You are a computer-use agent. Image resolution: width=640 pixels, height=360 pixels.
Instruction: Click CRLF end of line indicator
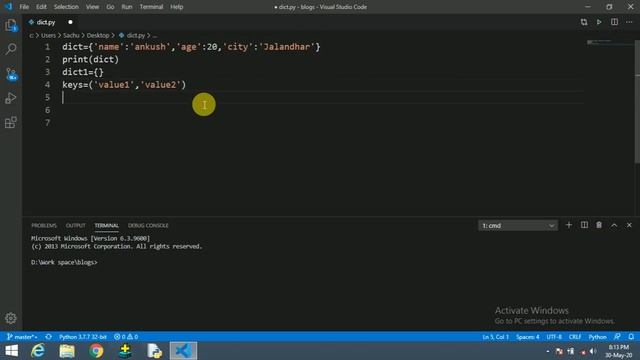tap(575, 337)
